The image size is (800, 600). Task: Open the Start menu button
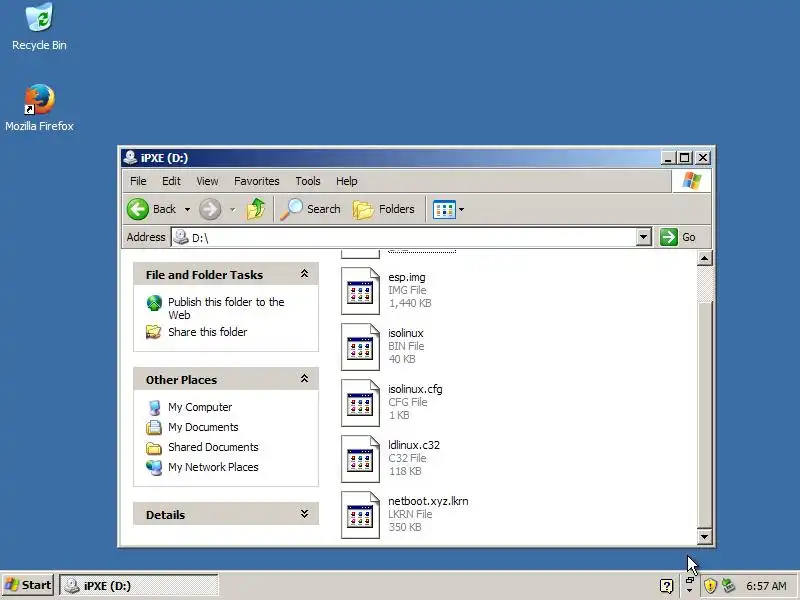coord(28,585)
